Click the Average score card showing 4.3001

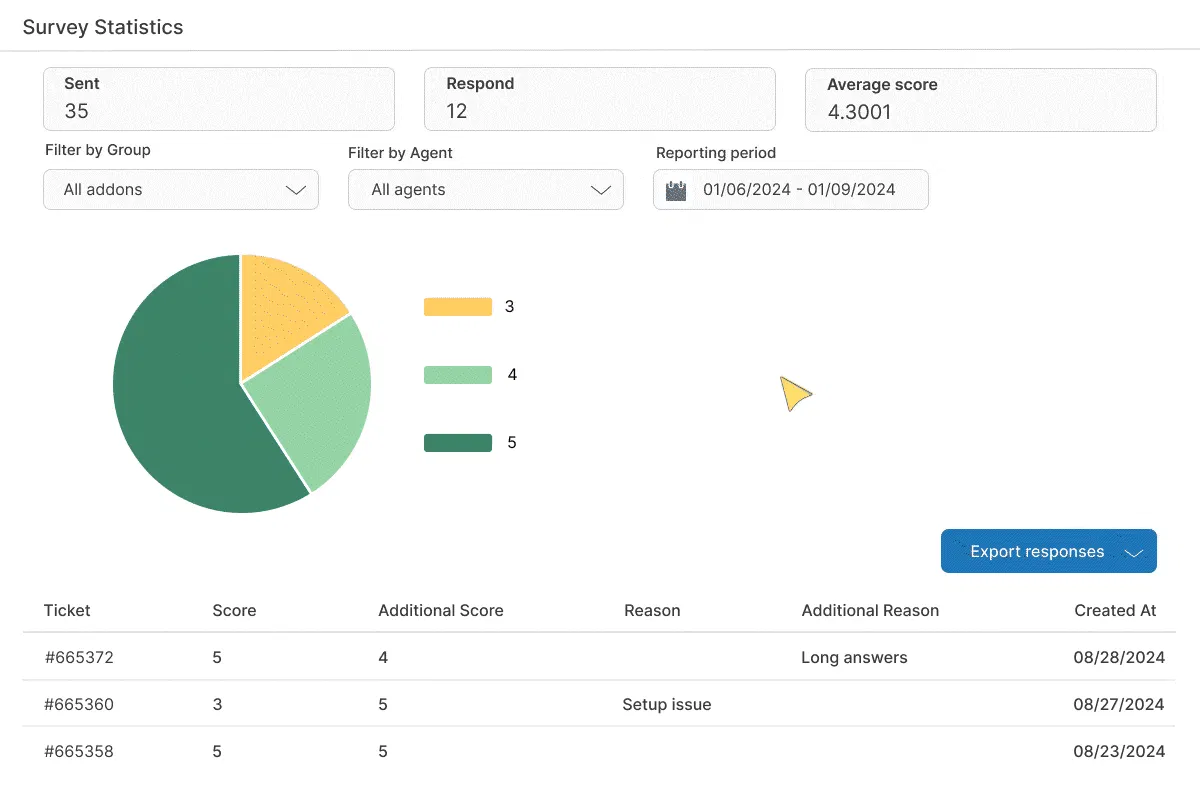click(981, 99)
